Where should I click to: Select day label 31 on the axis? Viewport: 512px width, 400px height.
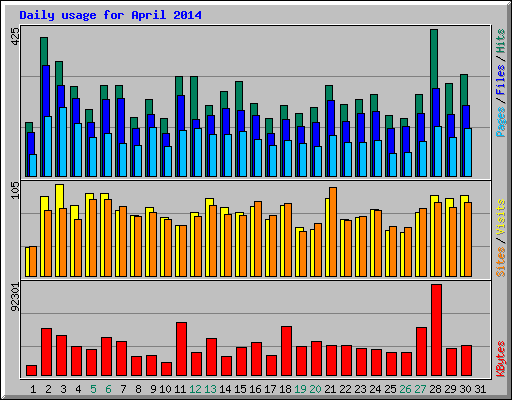point(480,389)
